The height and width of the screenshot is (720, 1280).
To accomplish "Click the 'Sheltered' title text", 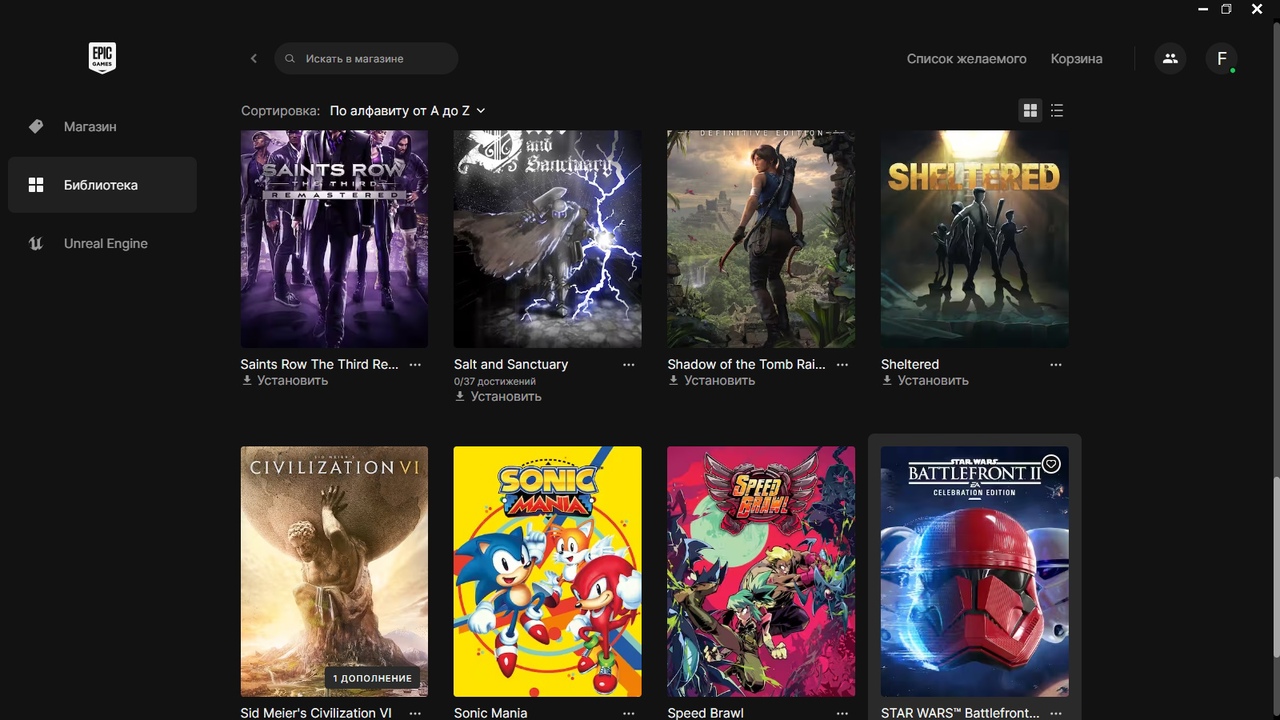I will click(x=910, y=364).
